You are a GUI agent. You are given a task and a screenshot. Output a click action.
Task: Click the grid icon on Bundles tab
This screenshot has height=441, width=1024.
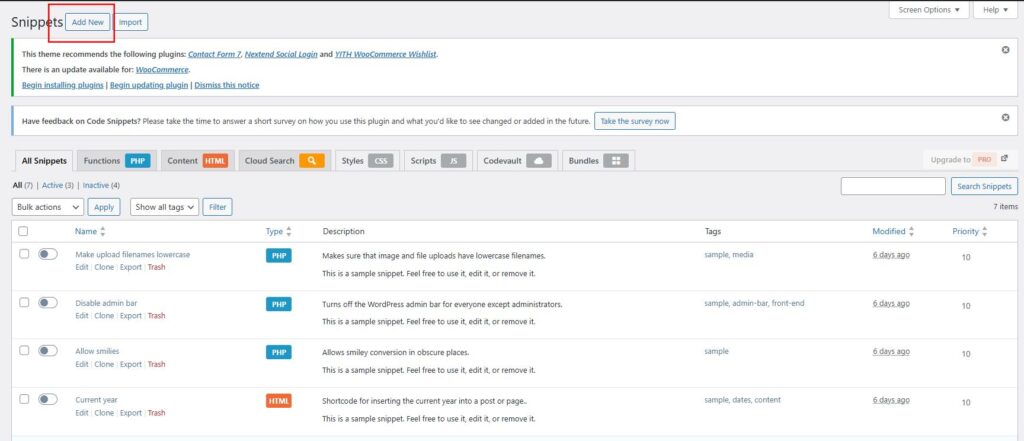[615, 161]
